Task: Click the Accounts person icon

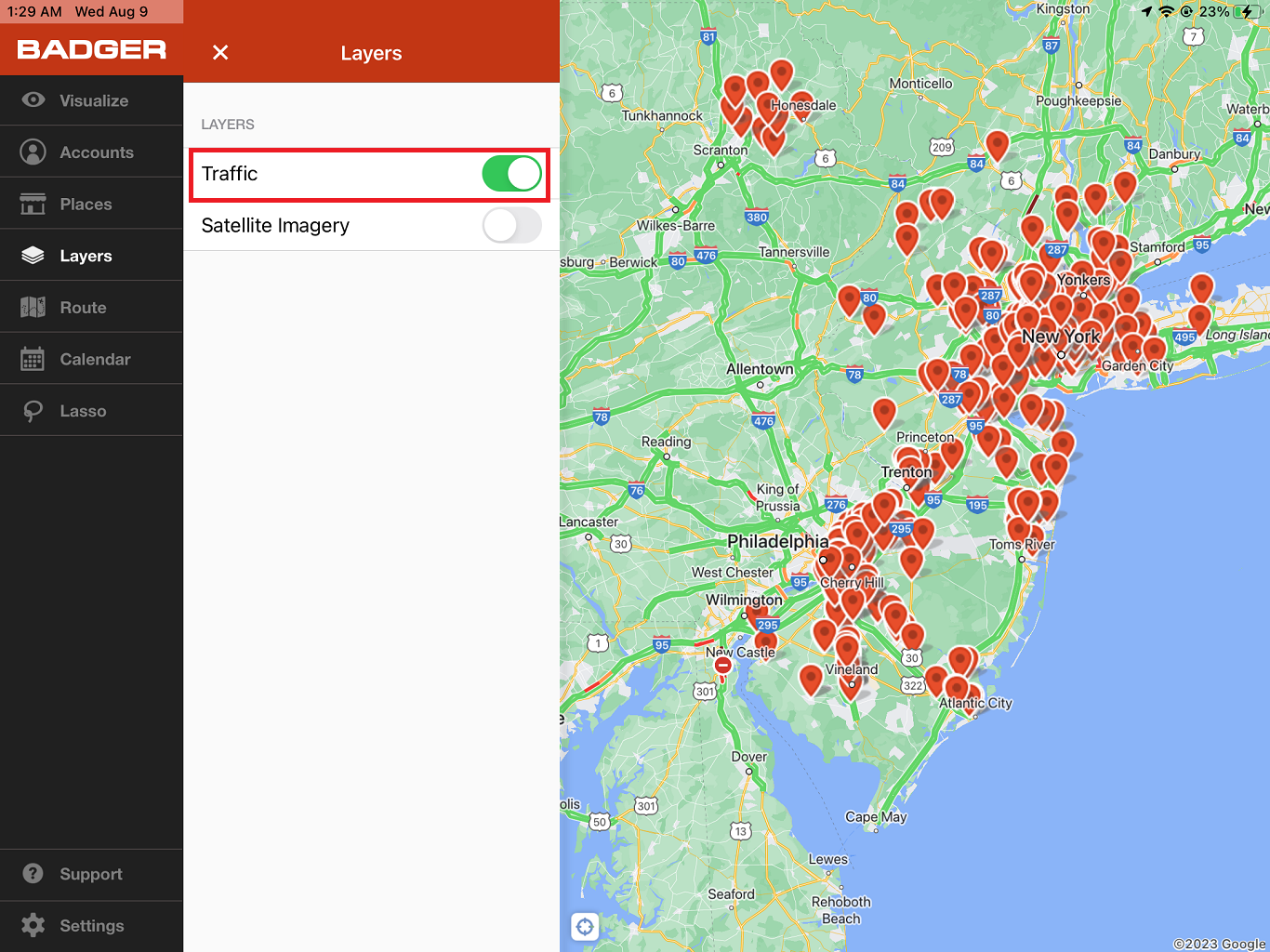Action: tap(33, 152)
